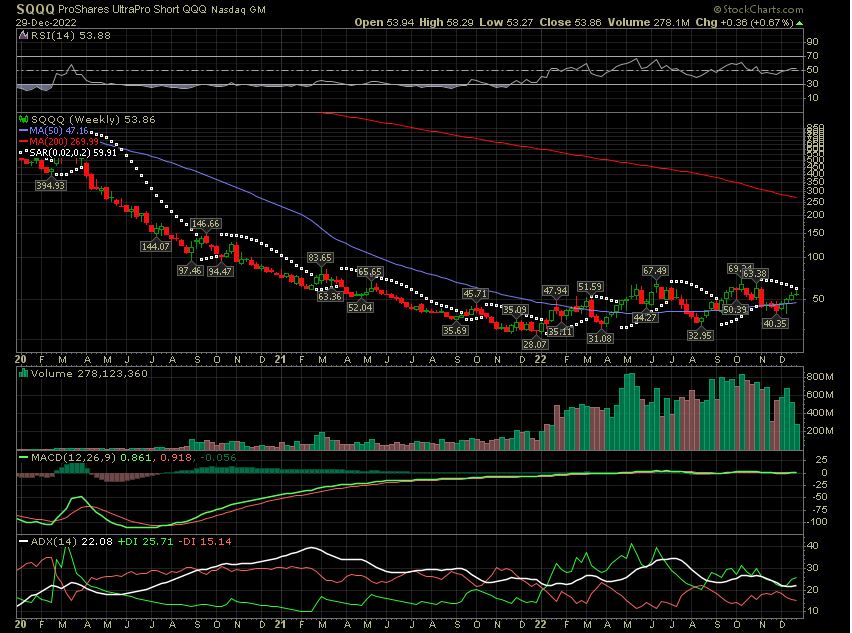Click the 40.35 price annotation
The width and height of the screenshot is (852, 633).
(x=775, y=323)
